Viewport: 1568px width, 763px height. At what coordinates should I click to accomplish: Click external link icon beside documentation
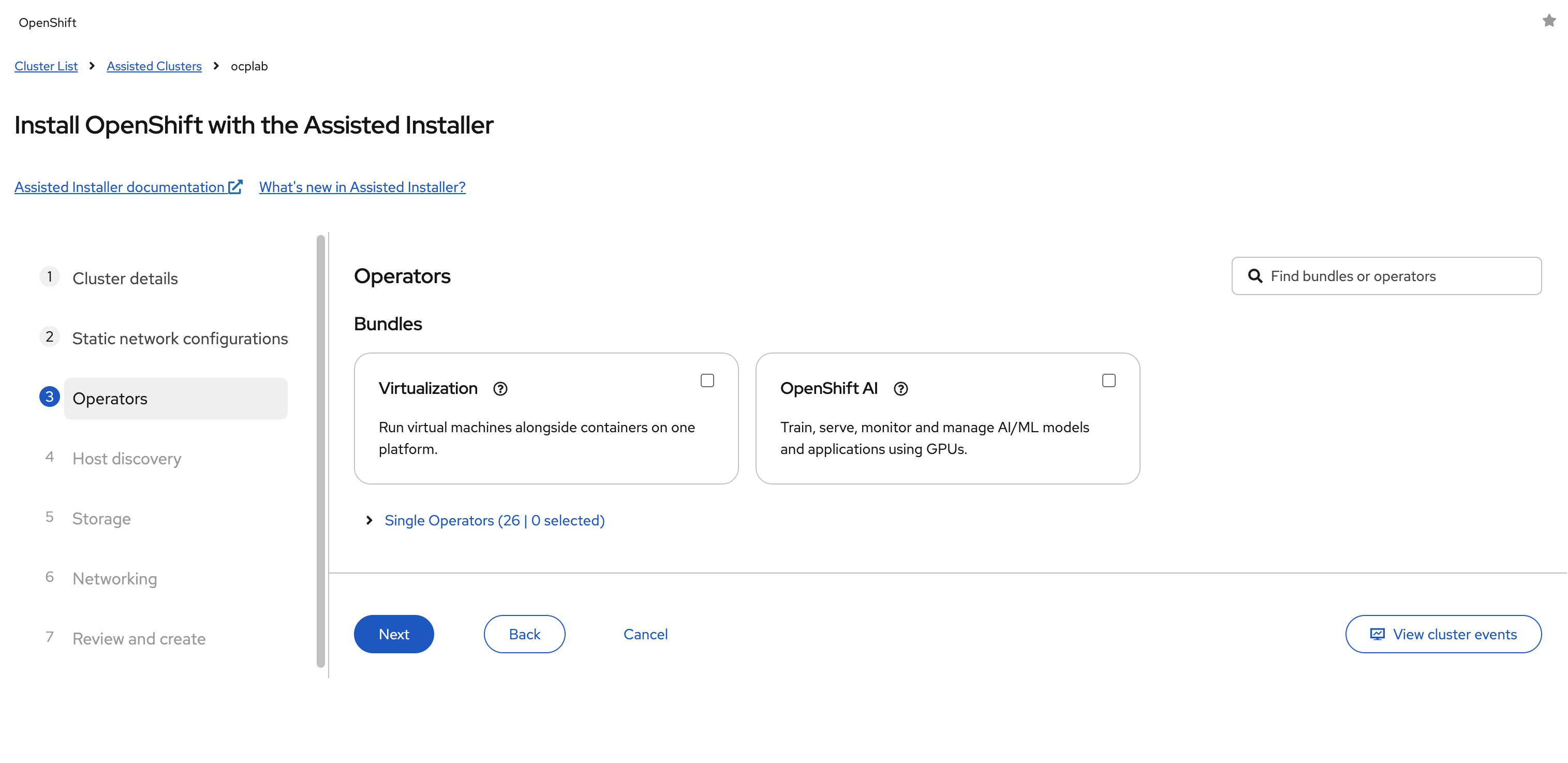coord(235,186)
